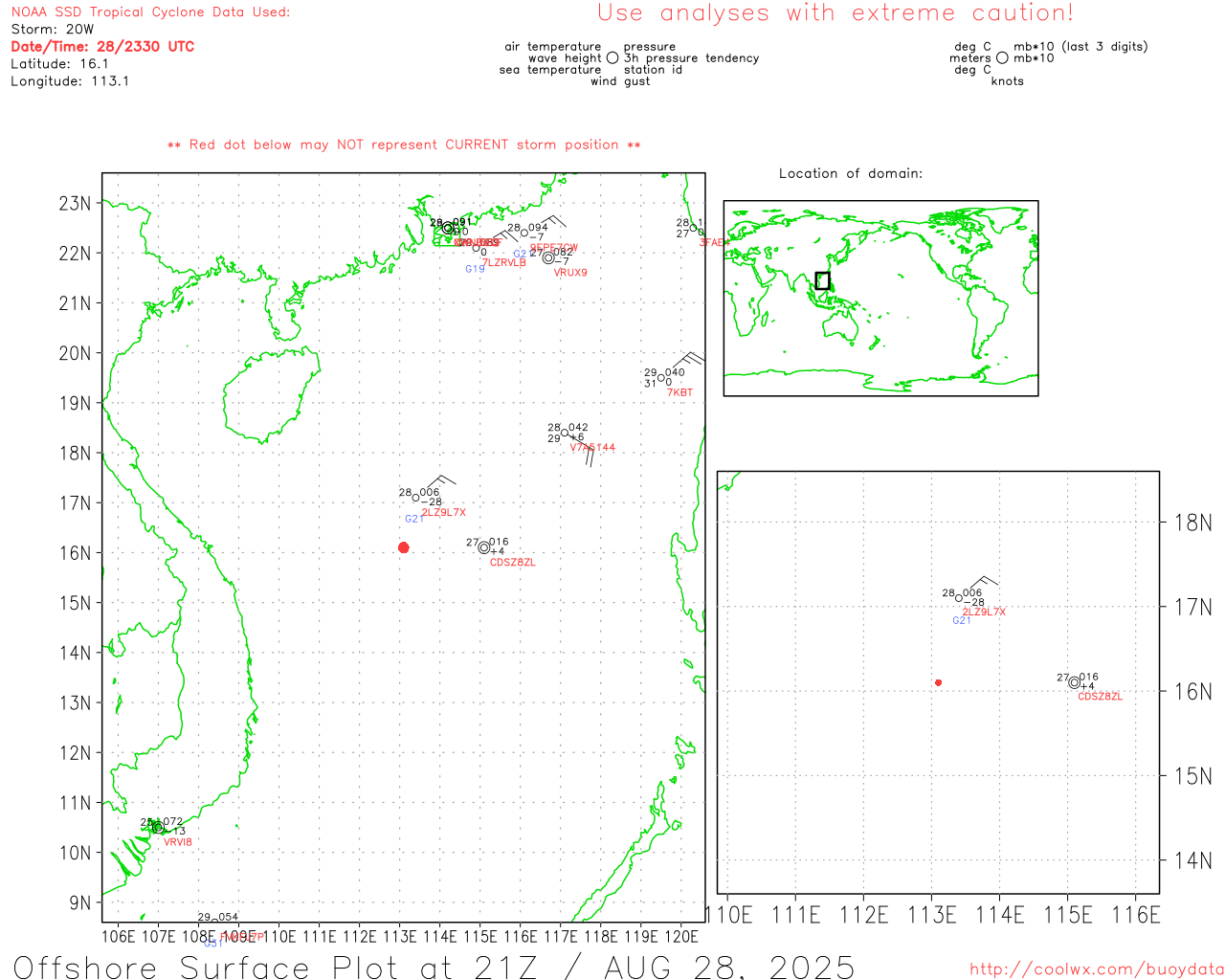Image resolution: width=1225 pixels, height=980 pixels.
Task: Click the 116E label on the zoomed inset
Action: tap(1136, 916)
